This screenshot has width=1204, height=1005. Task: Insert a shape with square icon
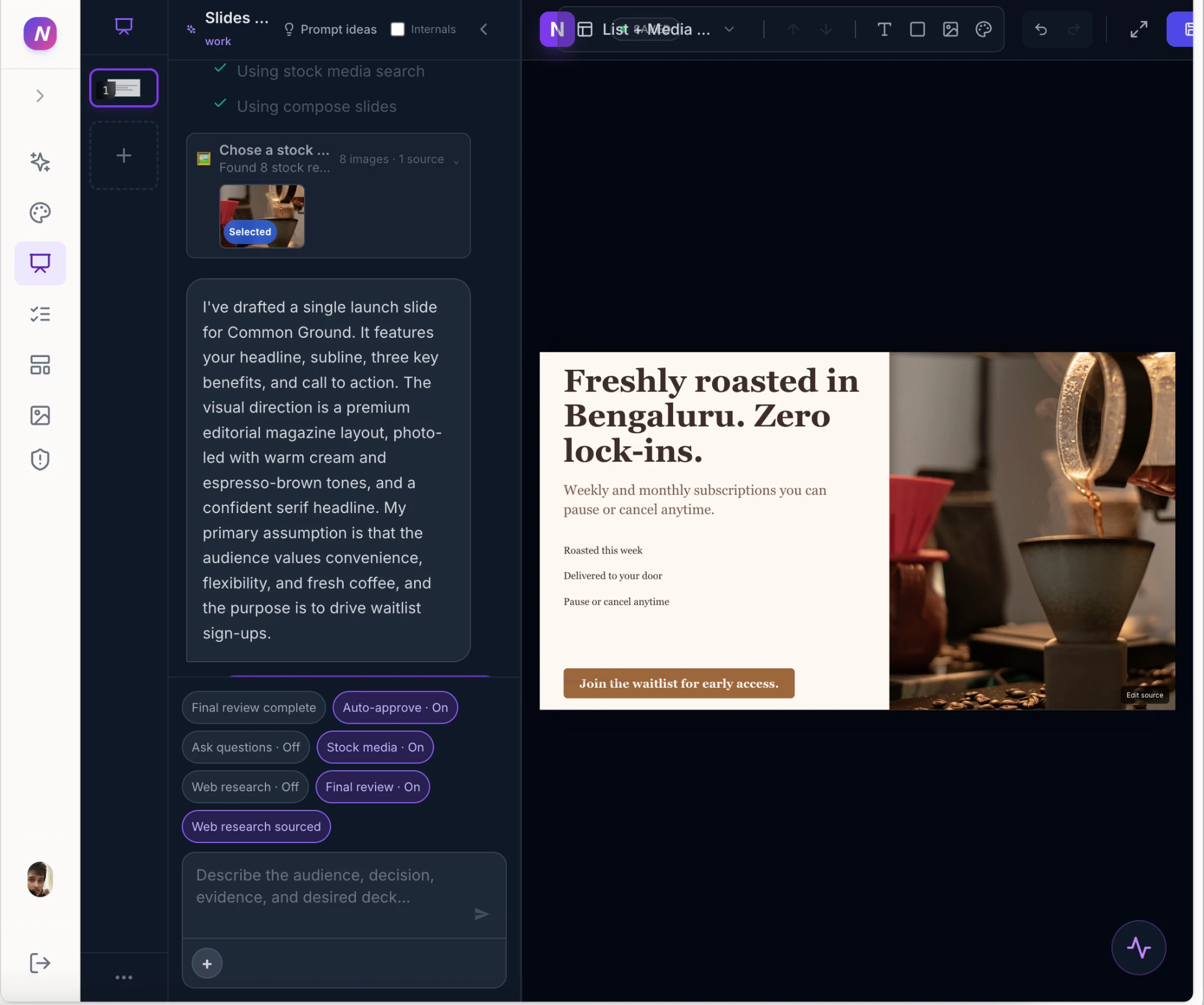click(x=917, y=29)
